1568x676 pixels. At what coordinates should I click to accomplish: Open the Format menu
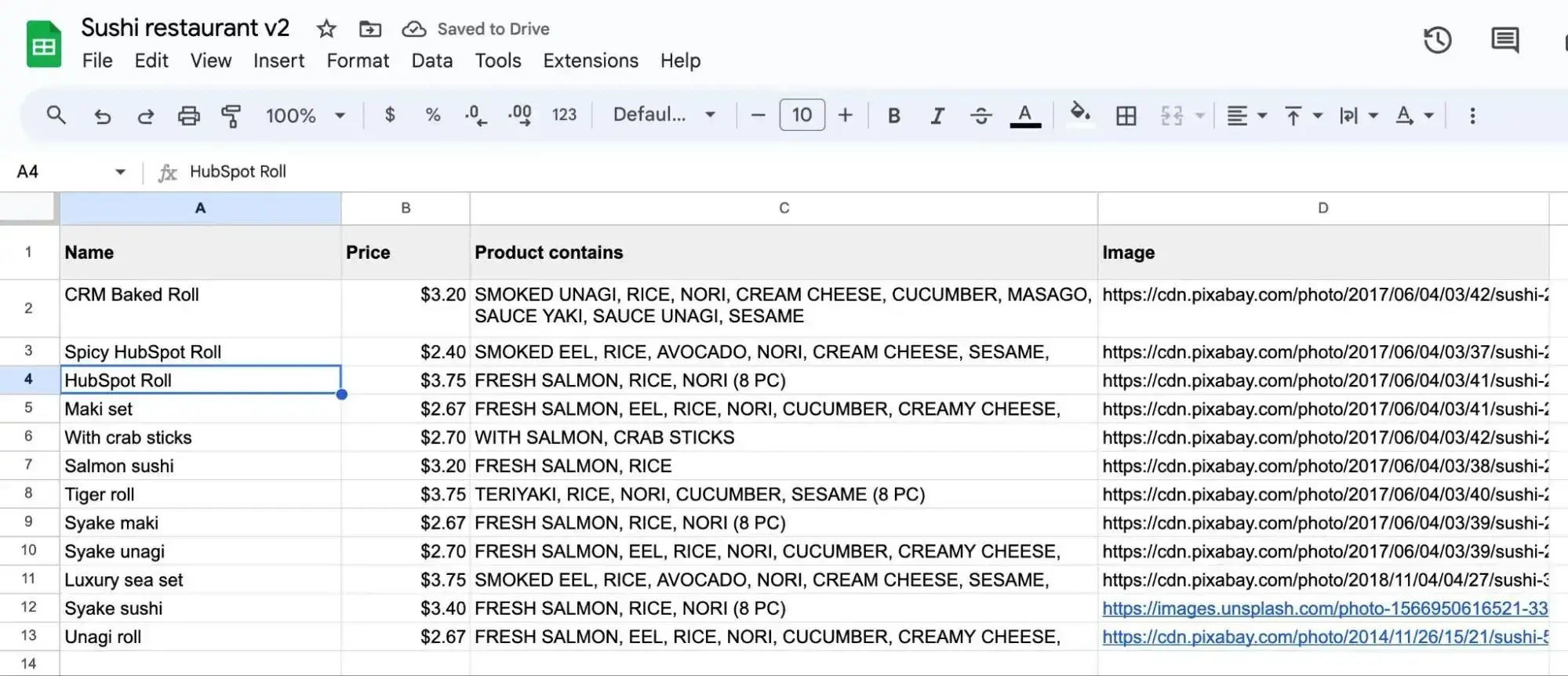click(x=358, y=60)
